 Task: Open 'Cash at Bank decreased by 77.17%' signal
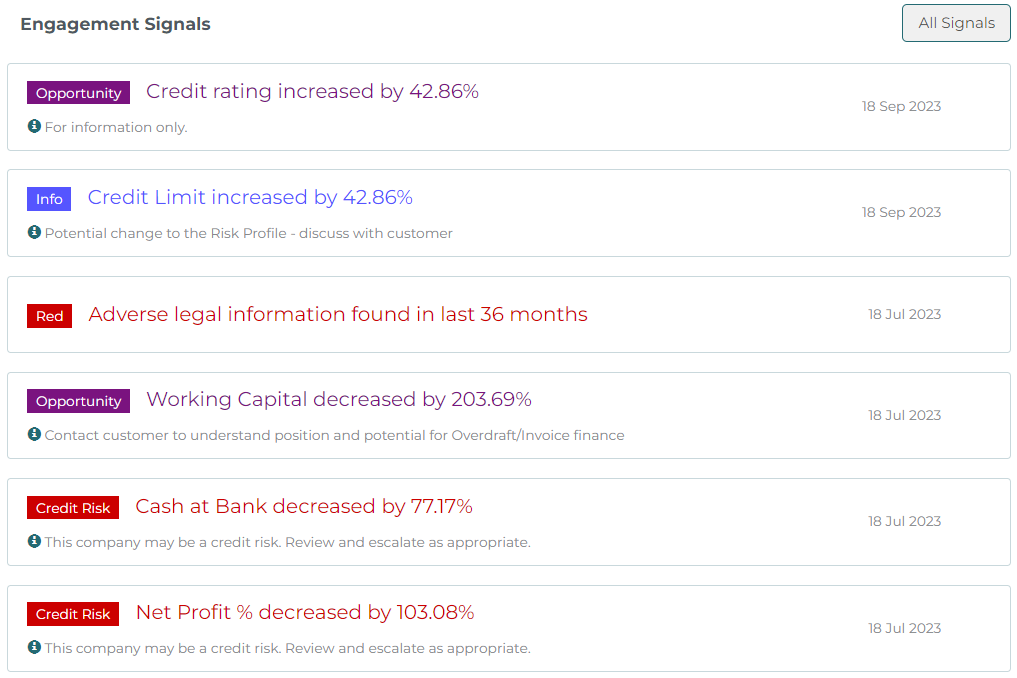click(304, 506)
